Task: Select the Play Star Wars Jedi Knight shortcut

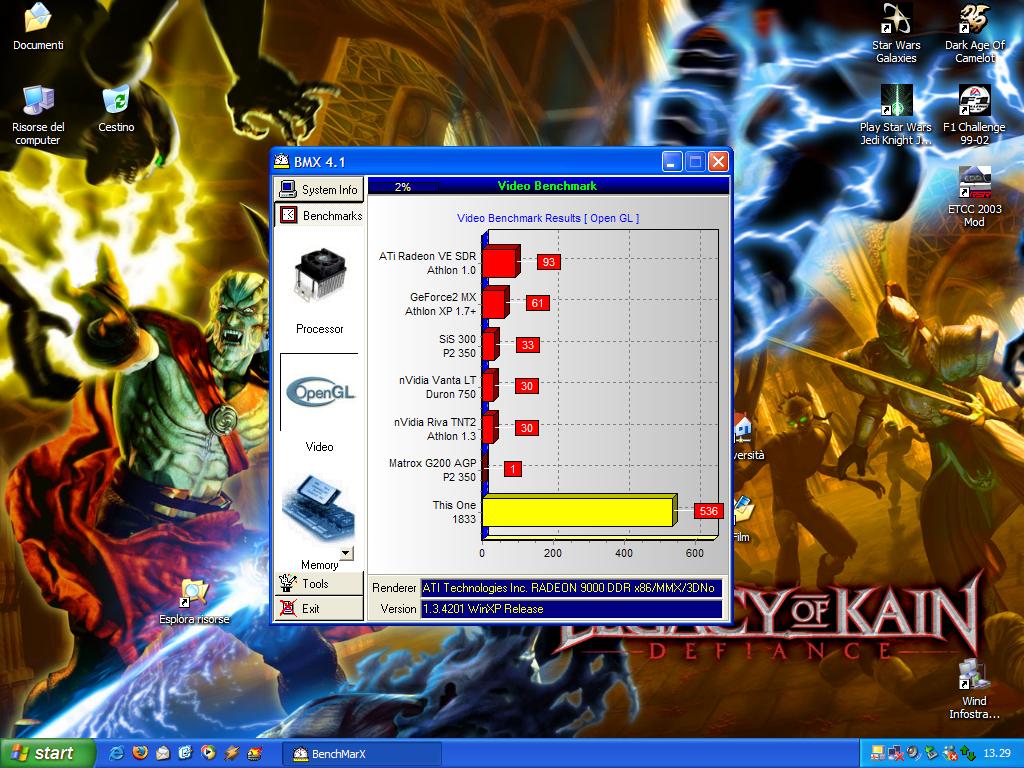Action: click(x=896, y=115)
